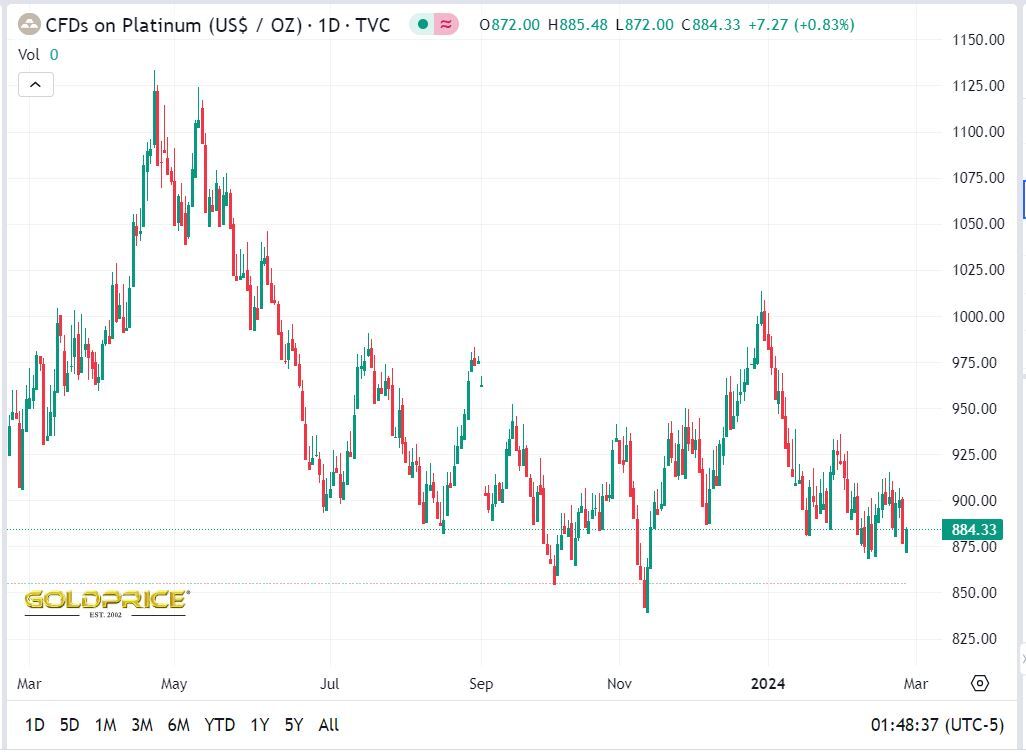Viewport: 1026px width, 756px height.
Task: Select the 1D time range
Action: [x=35, y=725]
